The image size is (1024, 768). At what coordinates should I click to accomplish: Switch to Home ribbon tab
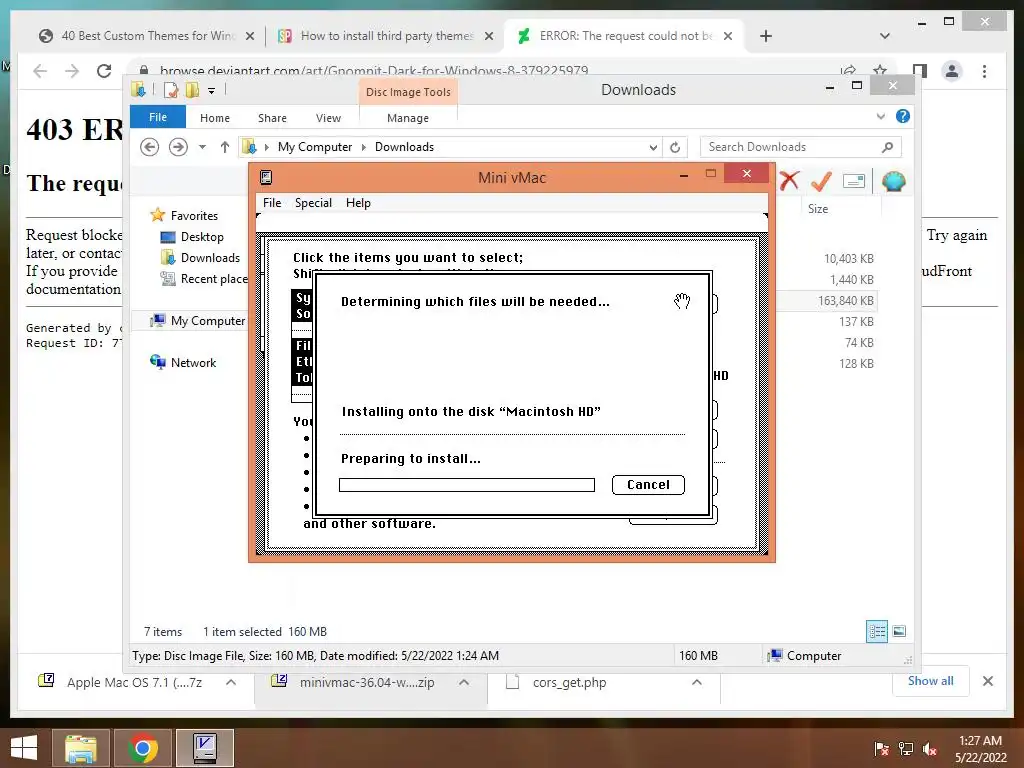(215, 118)
